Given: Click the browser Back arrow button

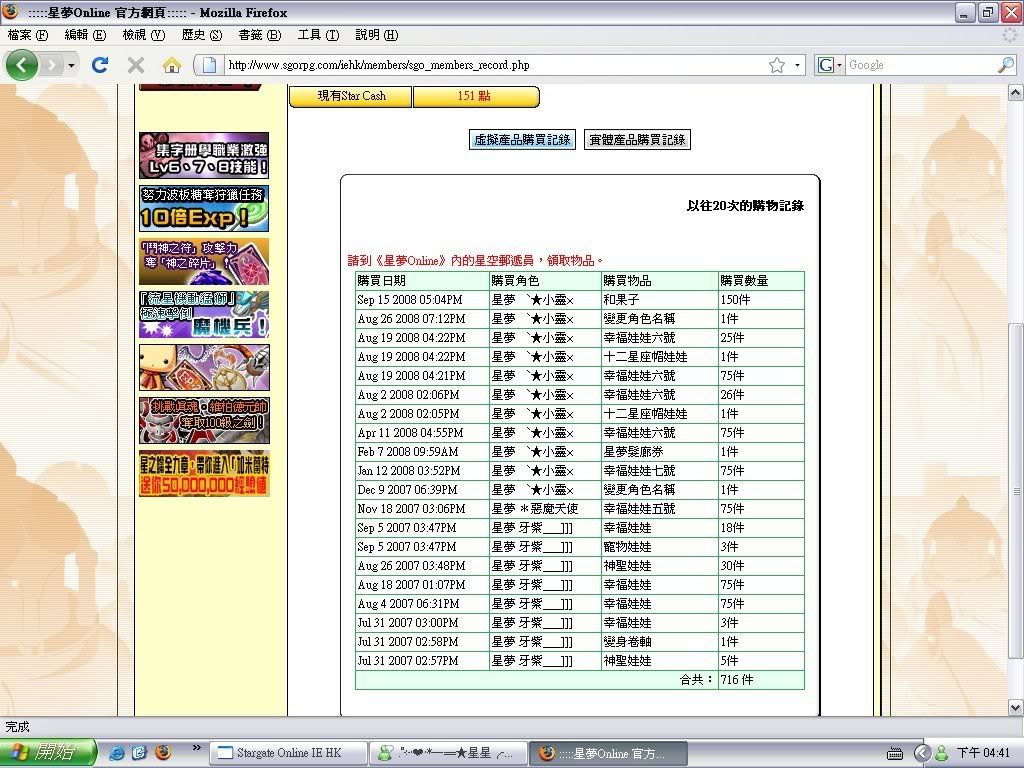Looking at the screenshot, I should (x=23, y=65).
